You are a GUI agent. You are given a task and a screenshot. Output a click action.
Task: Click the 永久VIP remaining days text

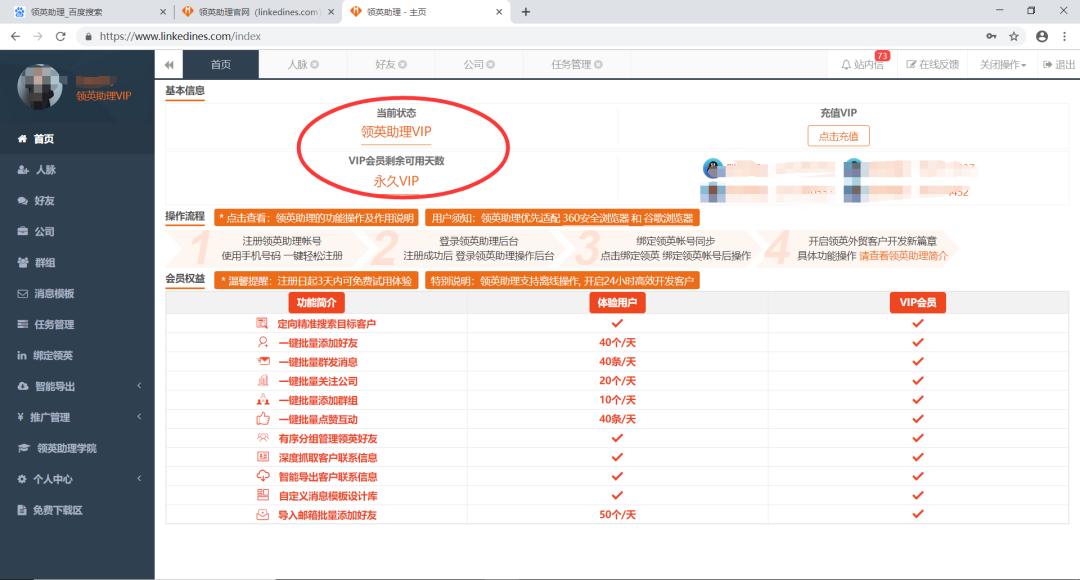coord(396,181)
